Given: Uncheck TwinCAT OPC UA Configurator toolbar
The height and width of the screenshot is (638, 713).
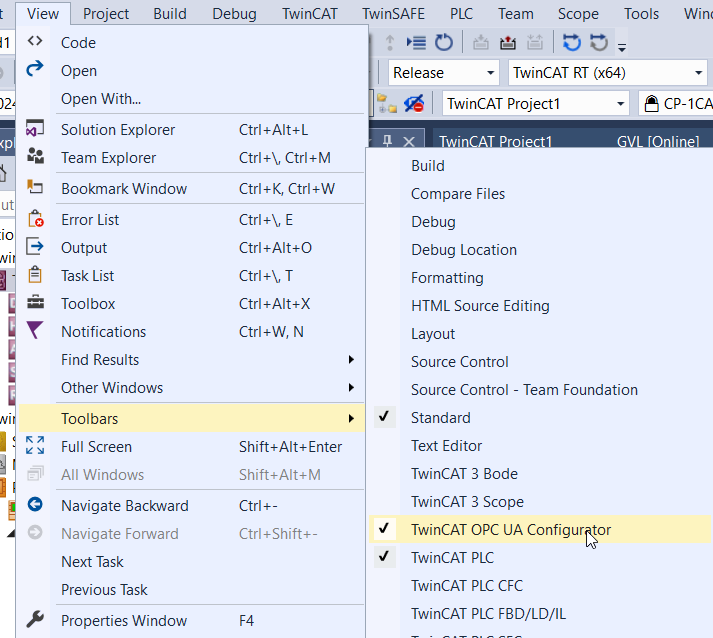Looking at the screenshot, I should [x=540, y=529].
